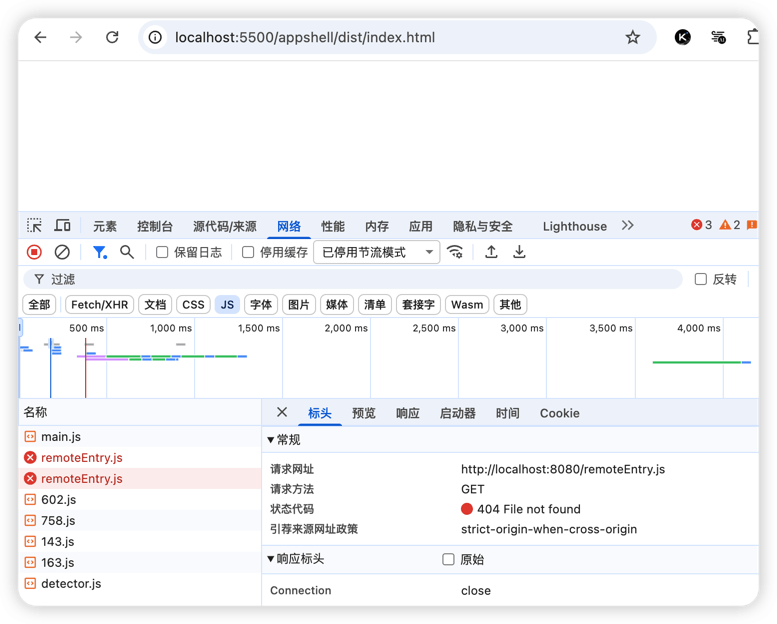Click the export HAR download icon

tap(519, 252)
